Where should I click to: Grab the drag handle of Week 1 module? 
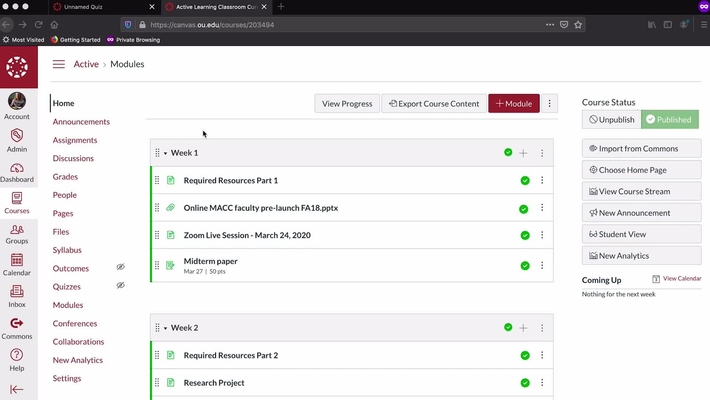pyautogui.click(x=157, y=153)
